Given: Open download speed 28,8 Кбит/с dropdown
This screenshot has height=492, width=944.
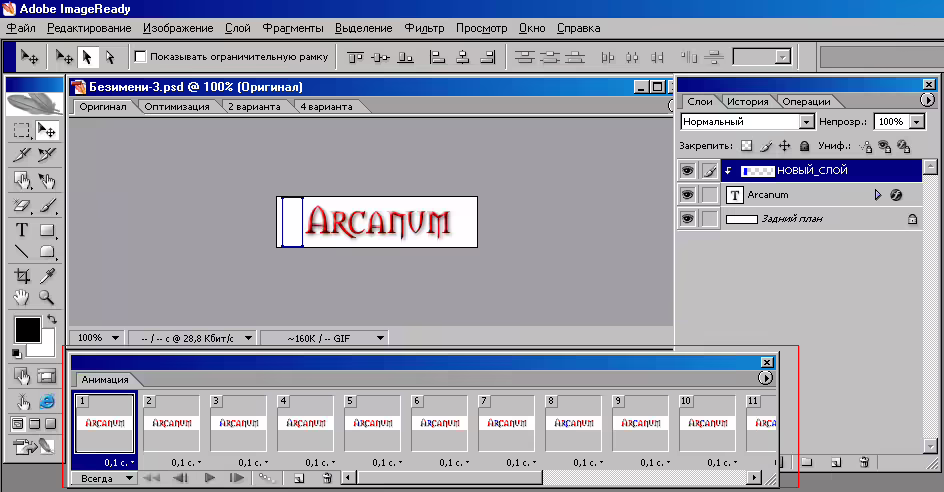Looking at the screenshot, I should click(193, 338).
